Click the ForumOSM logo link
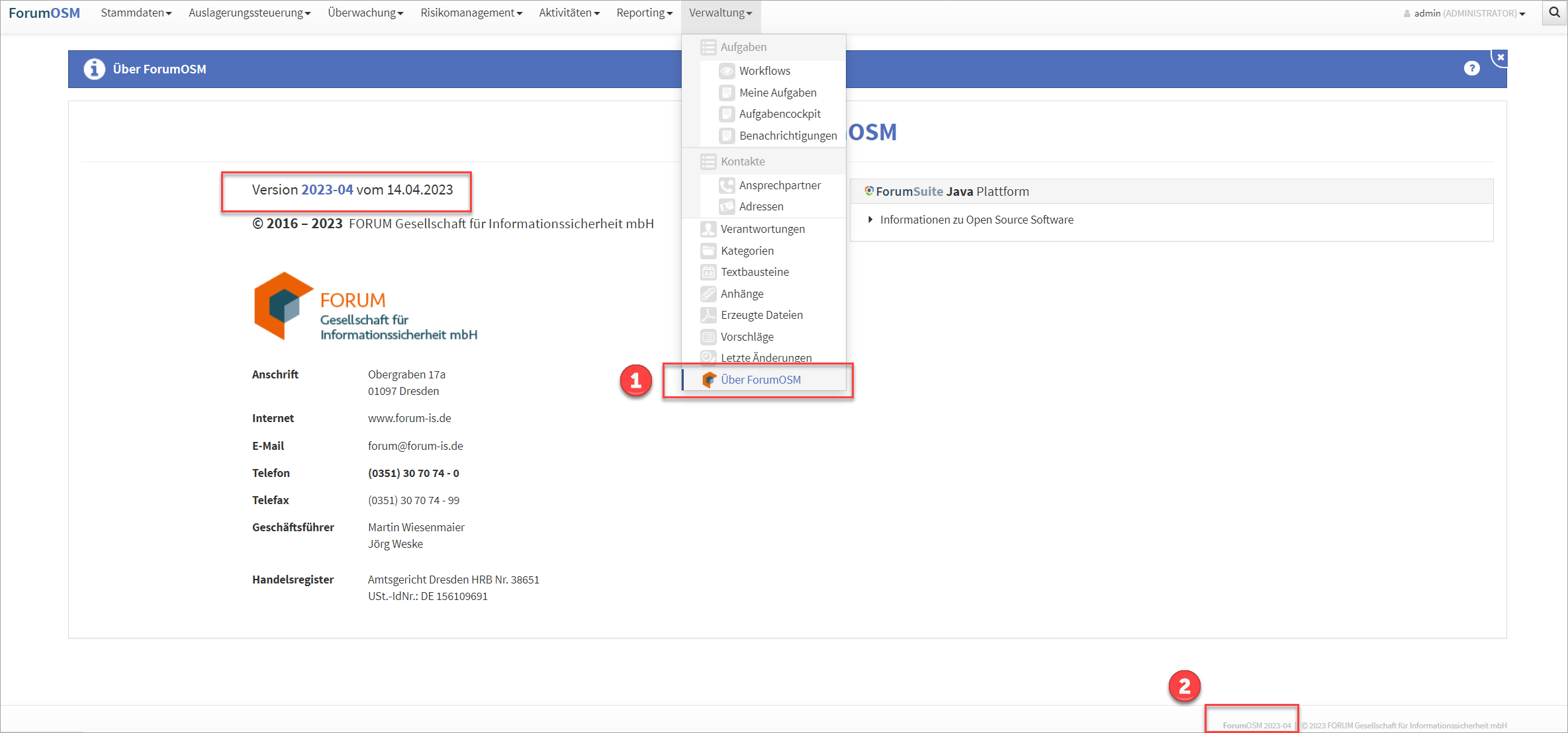Viewport: 1568px width, 733px height. (44, 13)
